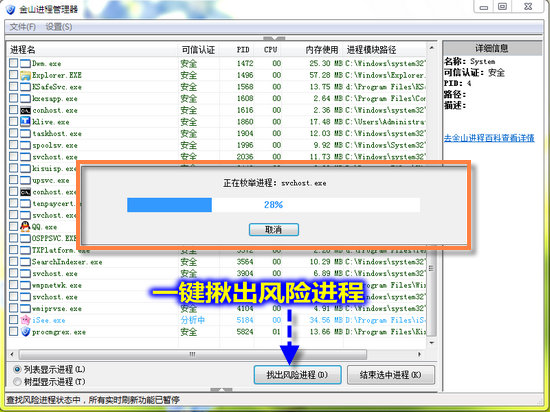Select the 列表显示进程 radio option
Image resolution: width=550 pixels, height=412 pixels.
[17, 369]
